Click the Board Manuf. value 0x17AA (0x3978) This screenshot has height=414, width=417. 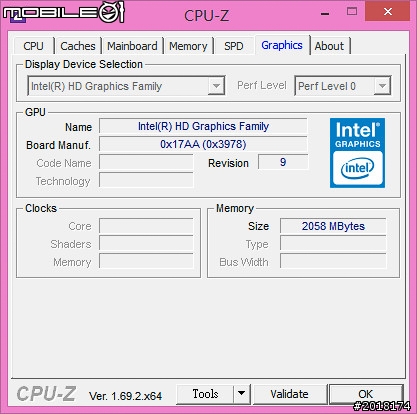203,144
